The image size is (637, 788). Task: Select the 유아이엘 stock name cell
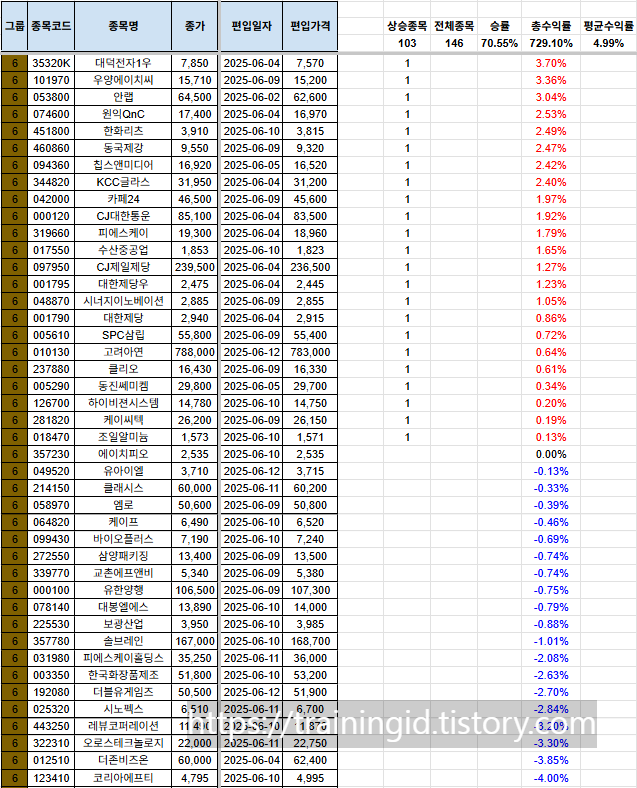[123, 471]
